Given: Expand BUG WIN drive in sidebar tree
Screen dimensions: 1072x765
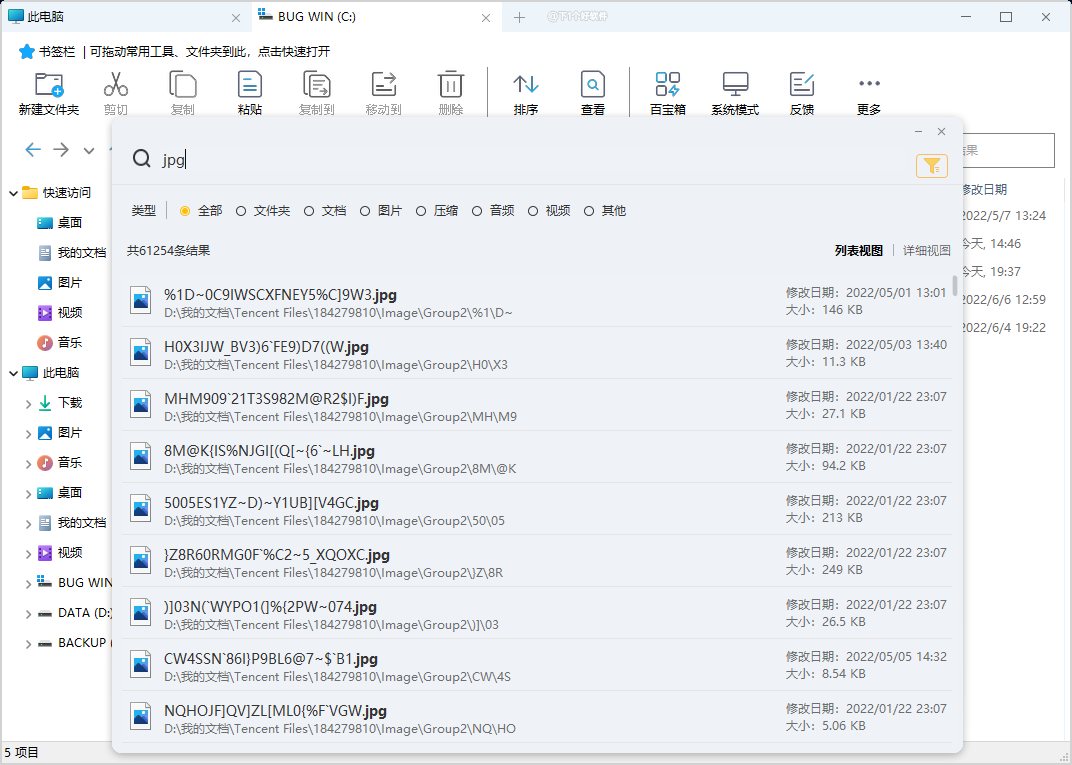Looking at the screenshot, I should 27,582.
